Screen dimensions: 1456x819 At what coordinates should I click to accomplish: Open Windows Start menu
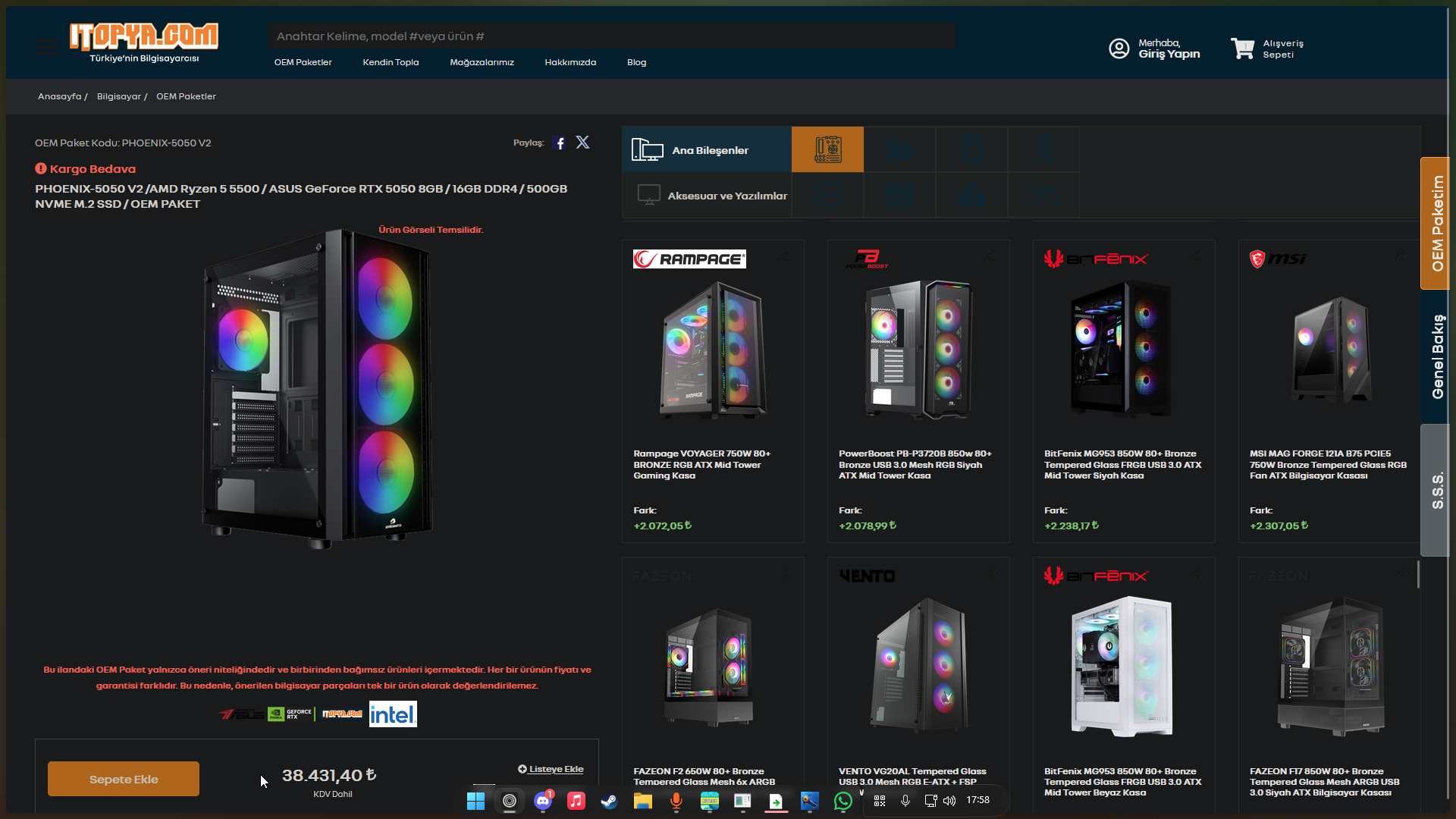[475, 801]
